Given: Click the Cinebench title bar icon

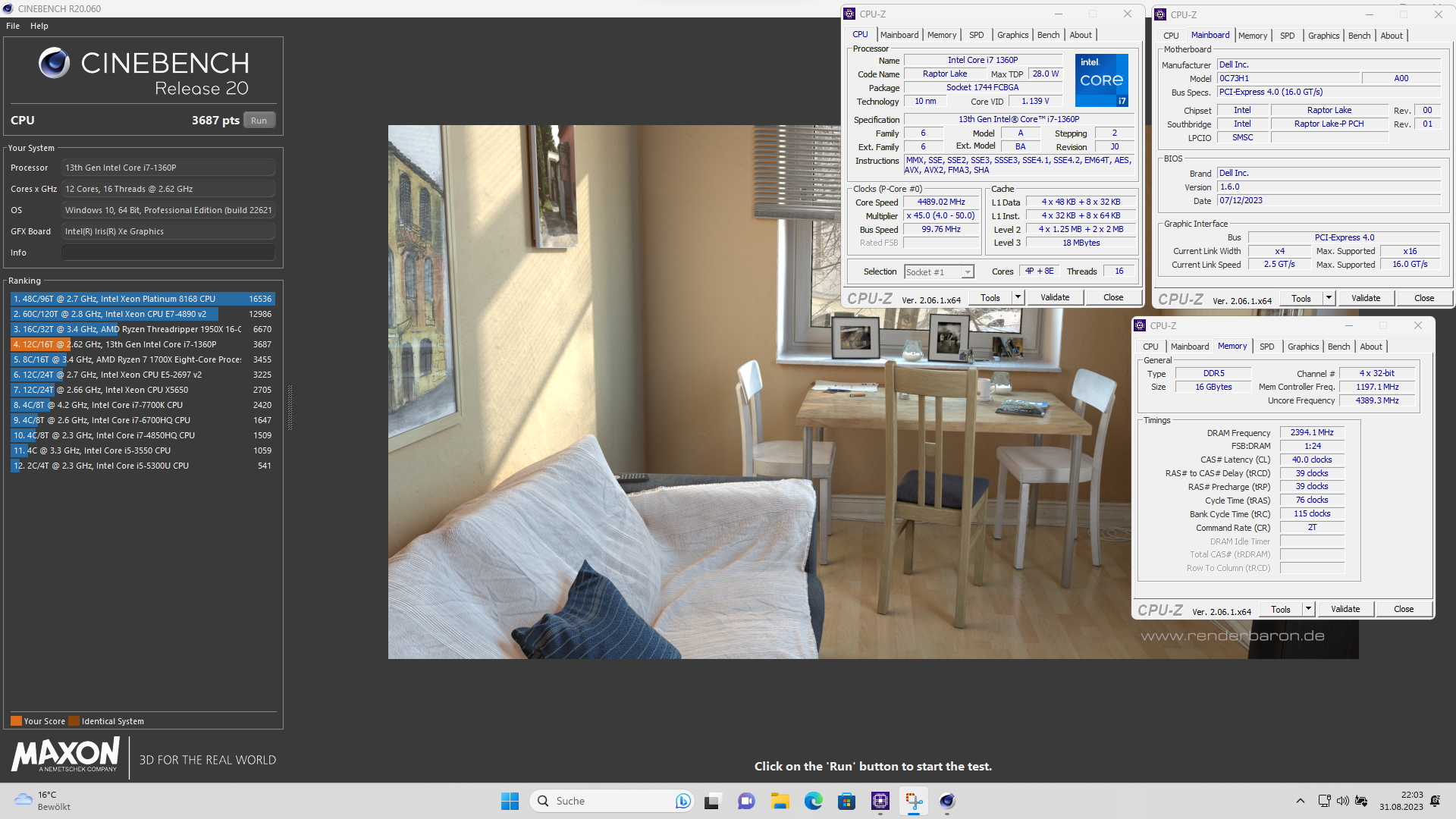Looking at the screenshot, I should tap(8, 8).
